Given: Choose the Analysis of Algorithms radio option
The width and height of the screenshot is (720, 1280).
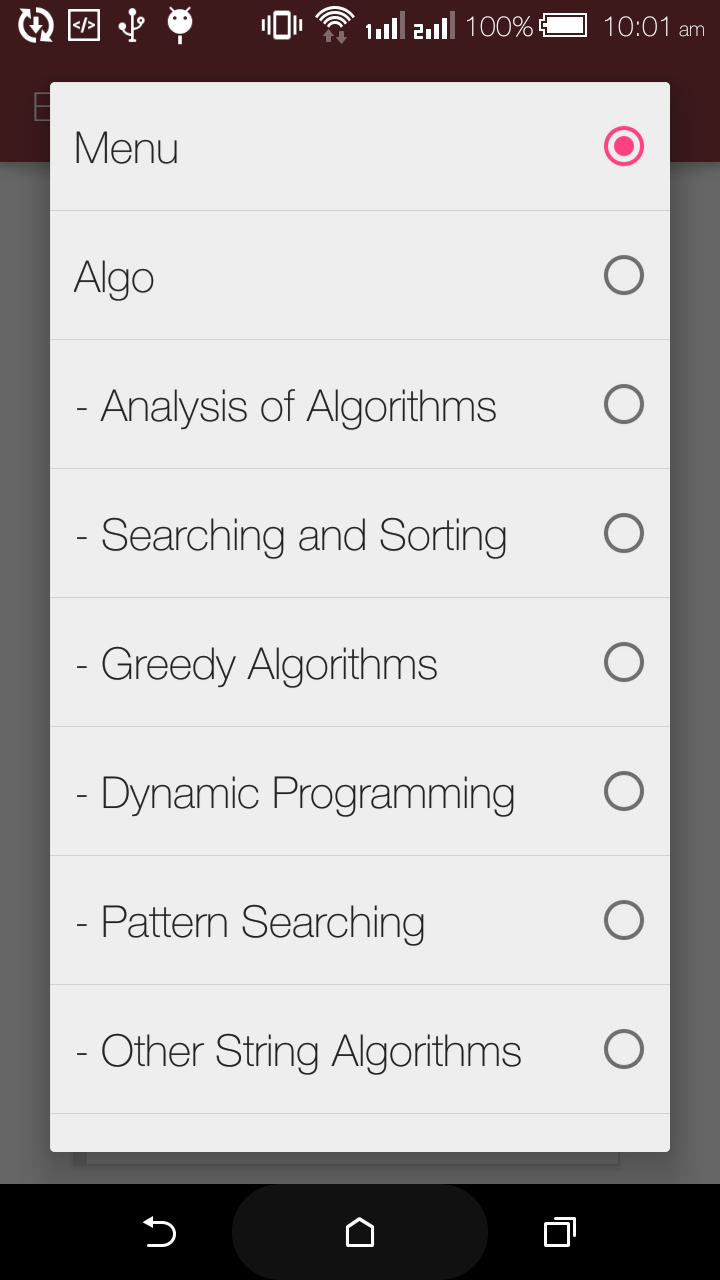Looking at the screenshot, I should (623, 404).
